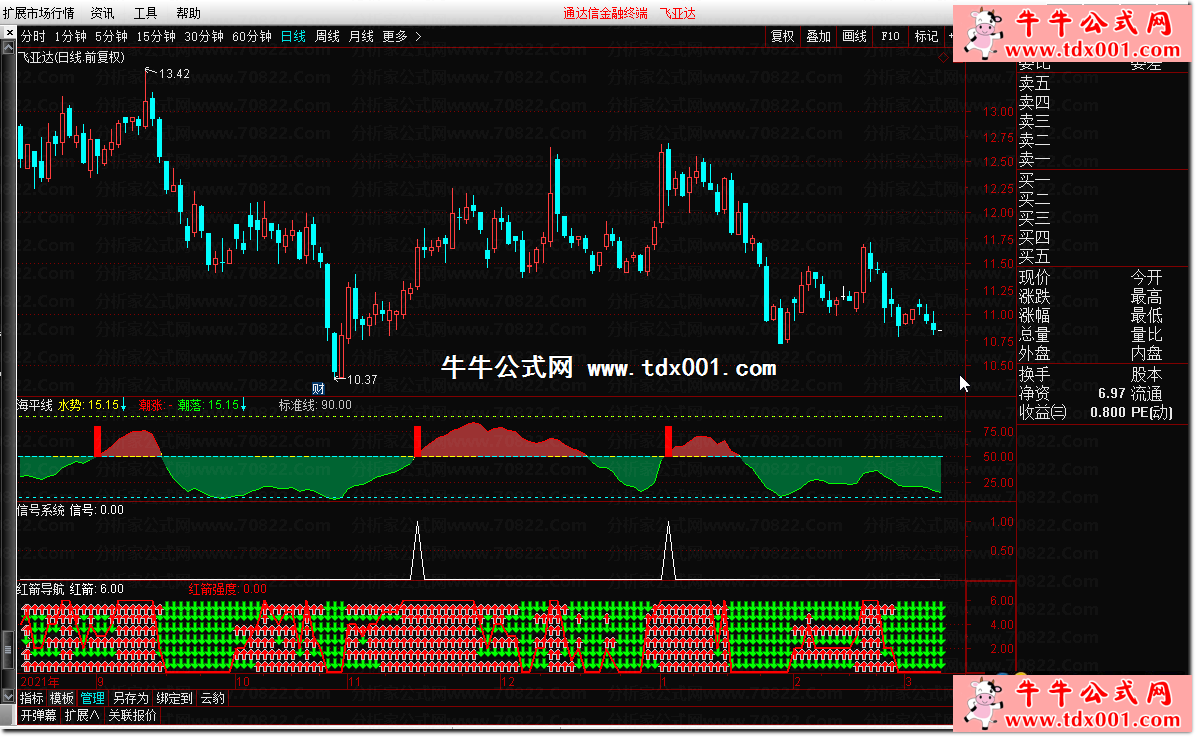Viewport: 1197px width, 737px height.
Task: Expand the 扩展∧ panel
Action: (82, 715)
